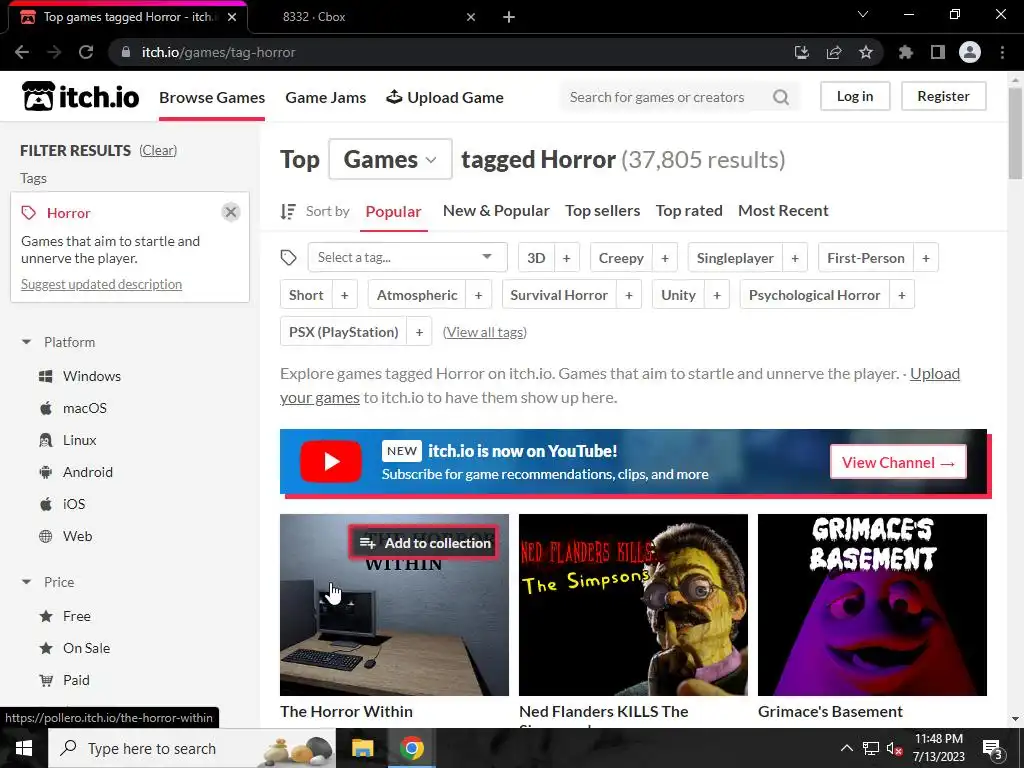This screenshot has height=768, width=1024.
Task: Share this page icon in address bar
Action: (834, 52)
